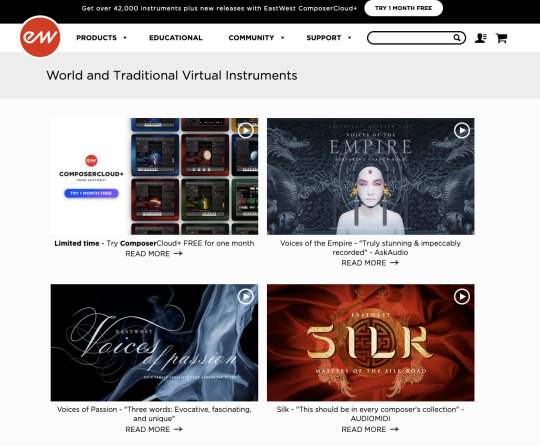Open the shopping cart icon
Image resolution: width=540 pixels, height=446 pixels.
tap(501, 38)
